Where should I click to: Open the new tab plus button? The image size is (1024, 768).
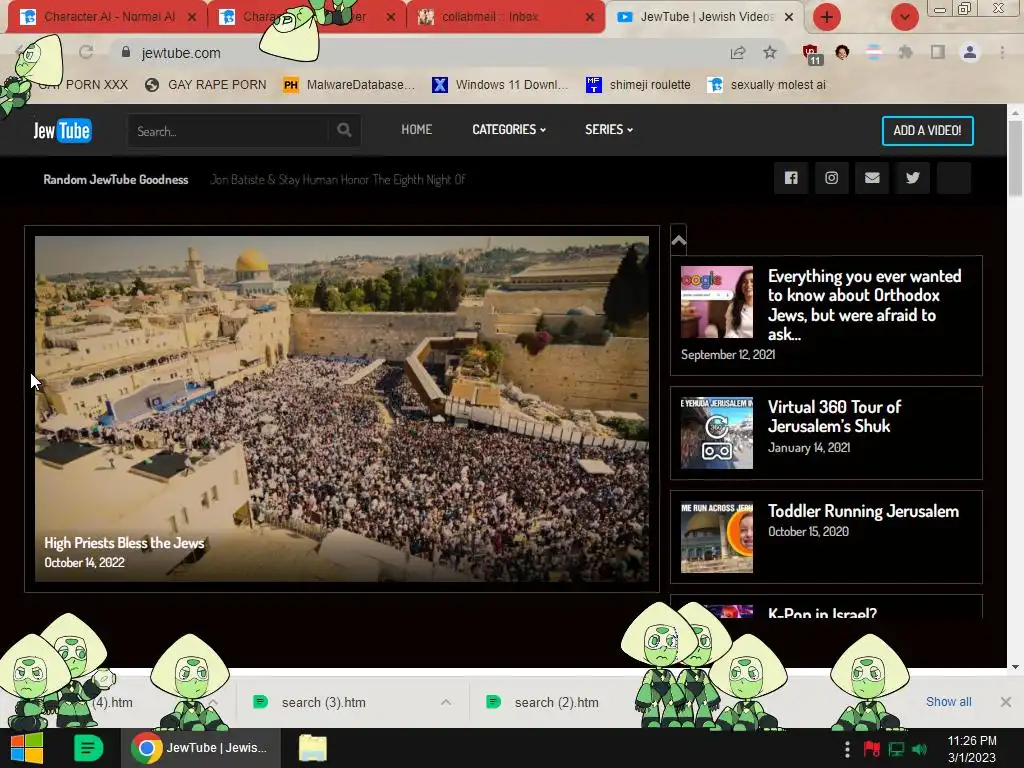827,17
